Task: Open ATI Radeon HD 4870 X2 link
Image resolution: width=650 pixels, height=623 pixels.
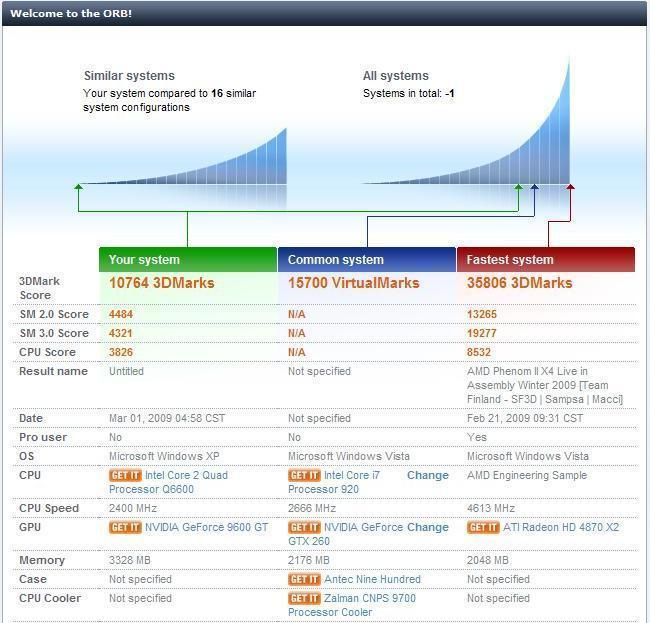Action: click(x=561, y=527)
